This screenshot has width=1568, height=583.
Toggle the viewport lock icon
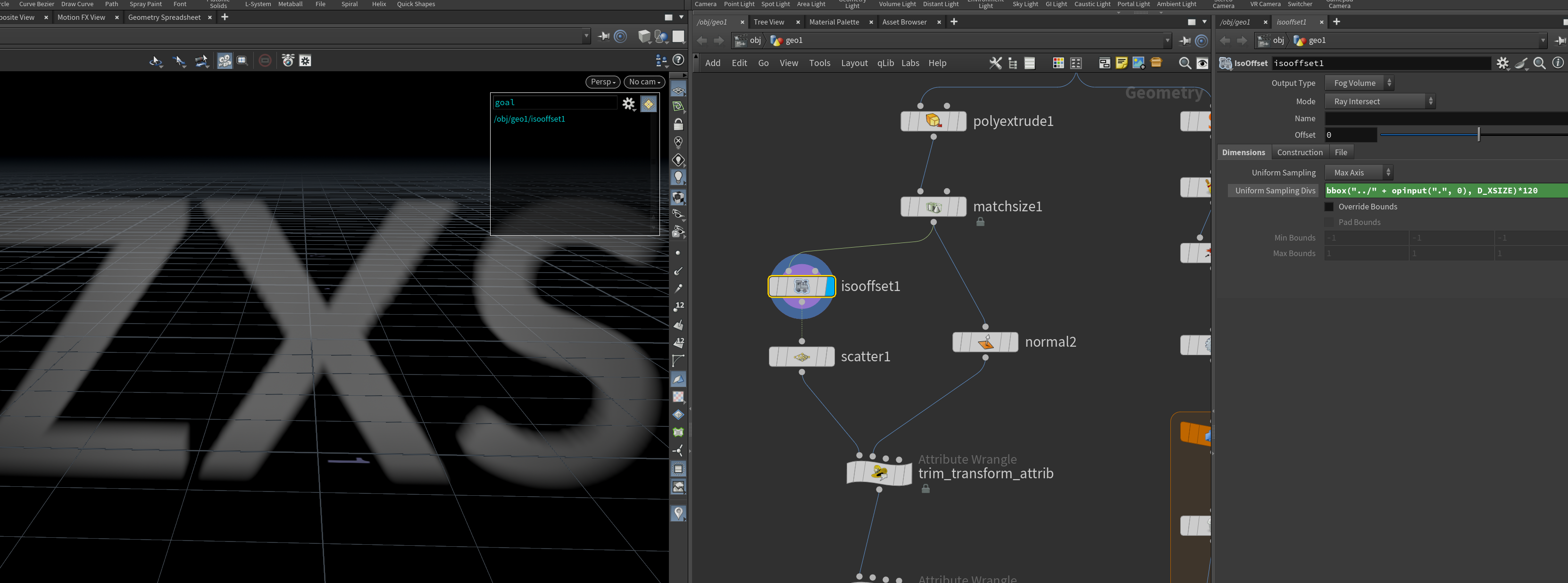pos(678,125)
